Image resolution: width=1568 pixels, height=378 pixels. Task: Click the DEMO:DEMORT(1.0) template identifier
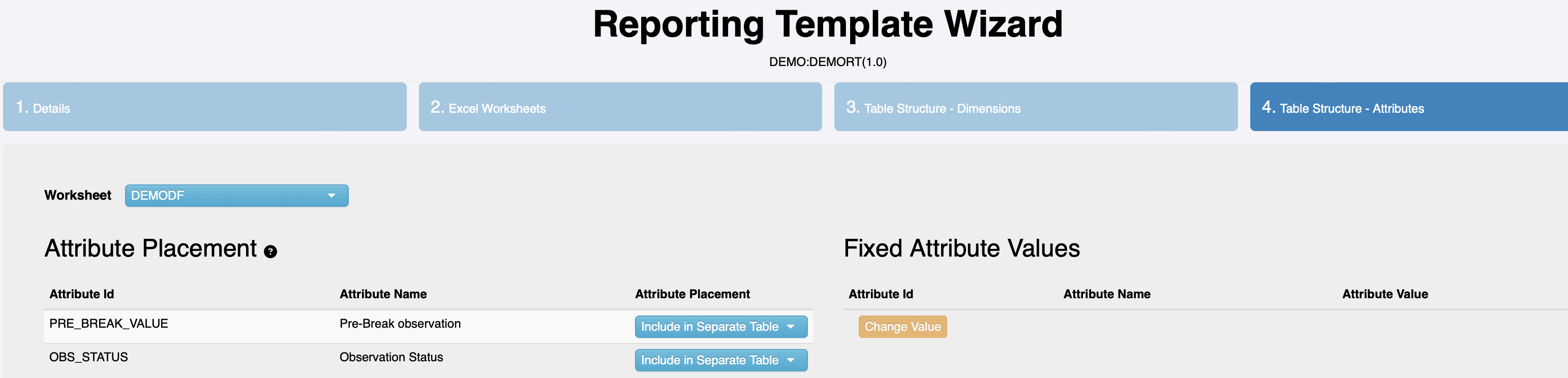827,62
